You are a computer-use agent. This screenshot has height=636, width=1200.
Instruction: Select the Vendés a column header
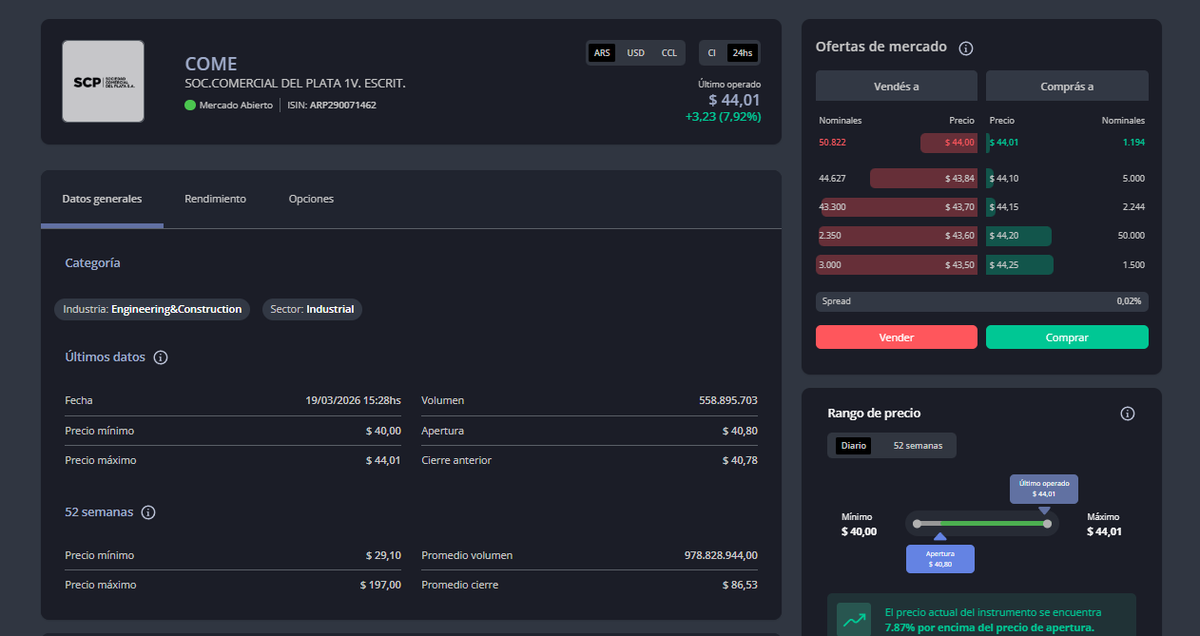(896, 86)
